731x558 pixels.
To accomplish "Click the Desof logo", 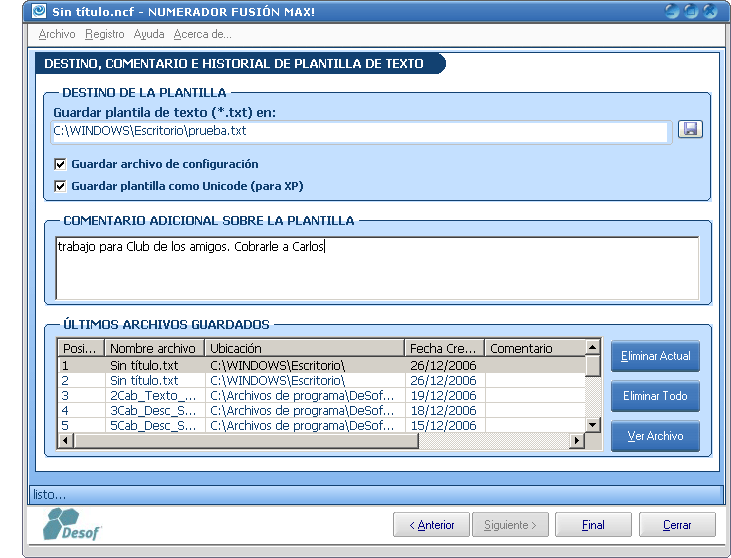I will tap(71, 524).
